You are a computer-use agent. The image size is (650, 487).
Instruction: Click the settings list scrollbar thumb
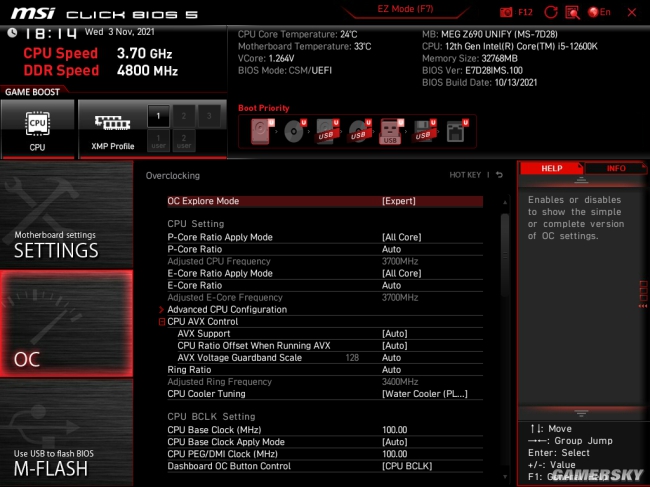click(504, 255)
